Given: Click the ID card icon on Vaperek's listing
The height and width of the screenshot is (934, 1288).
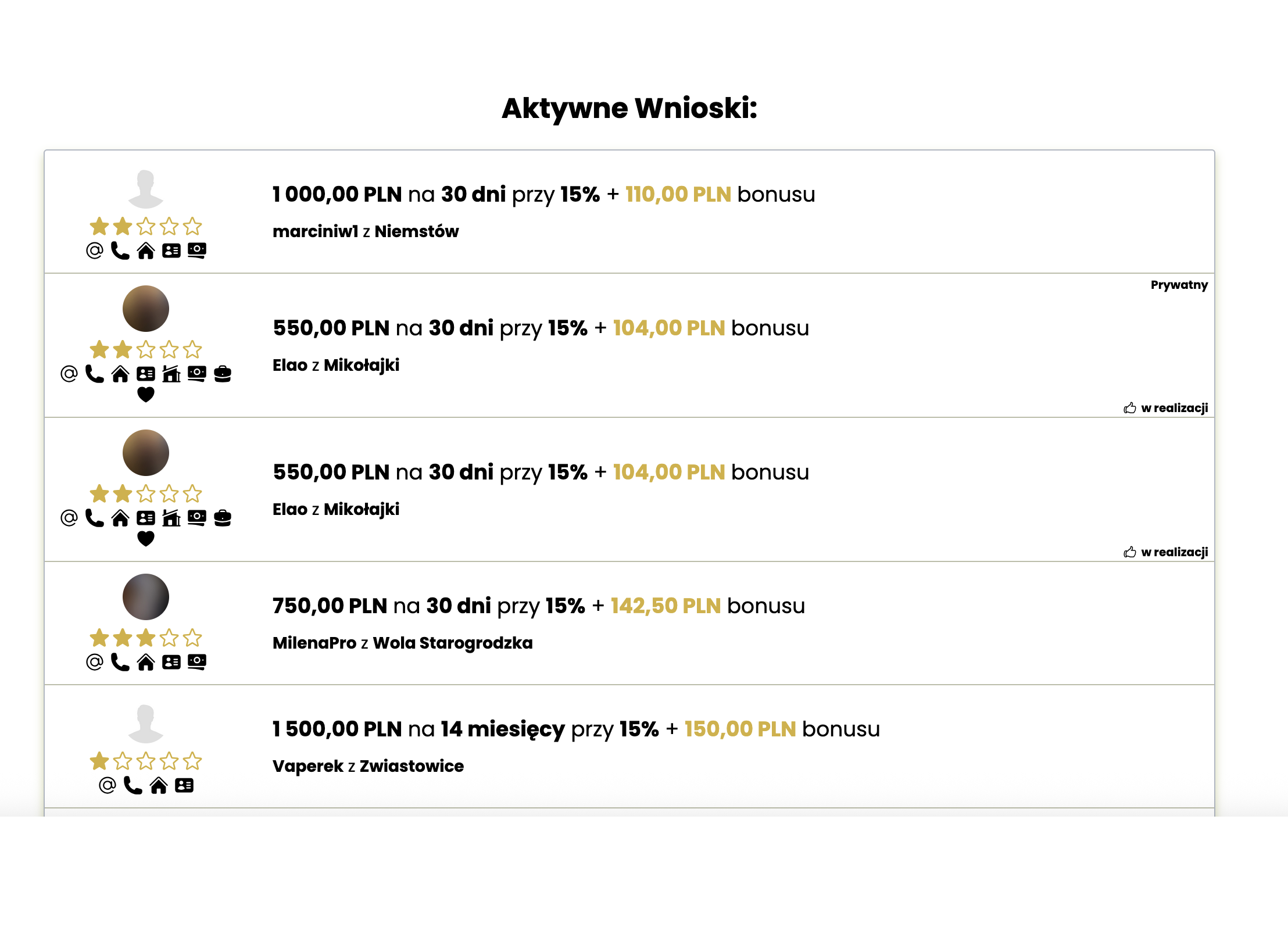Looking at the screenshot, I should pyautogui.click(x=183, y=784).
